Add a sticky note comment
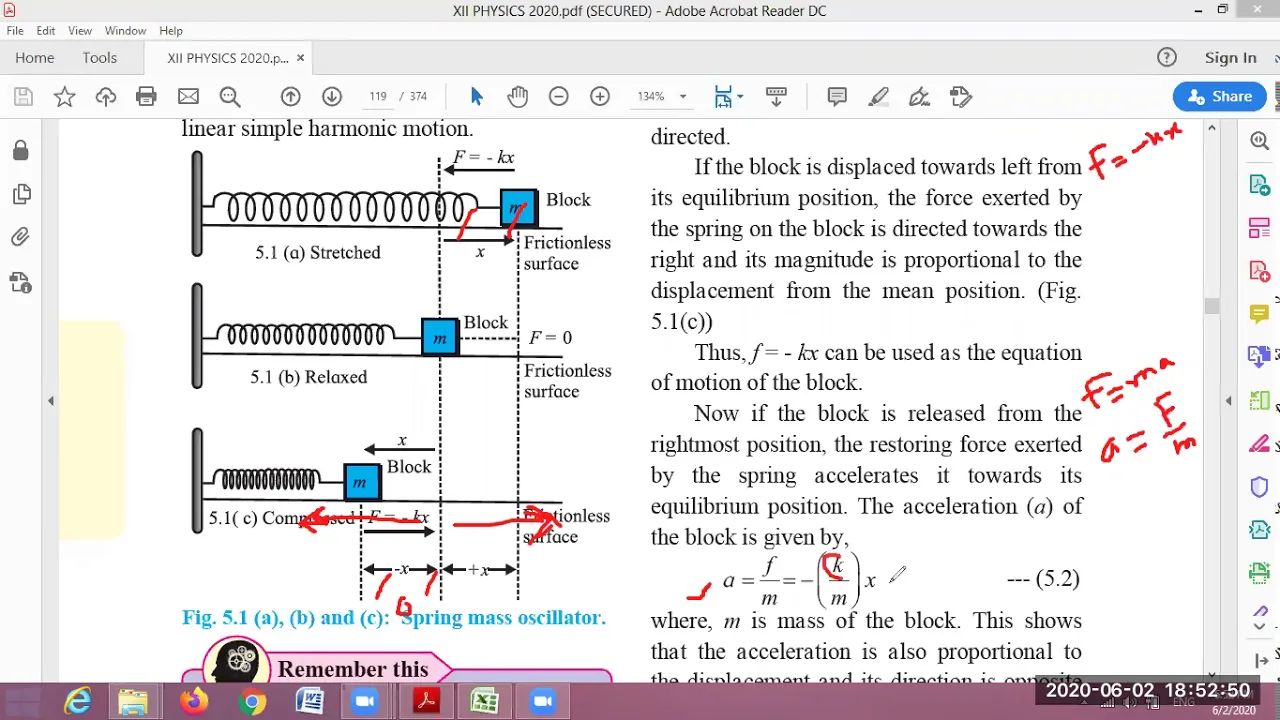The width and height of the screenshot is (1280, 720). click(837, 97)
